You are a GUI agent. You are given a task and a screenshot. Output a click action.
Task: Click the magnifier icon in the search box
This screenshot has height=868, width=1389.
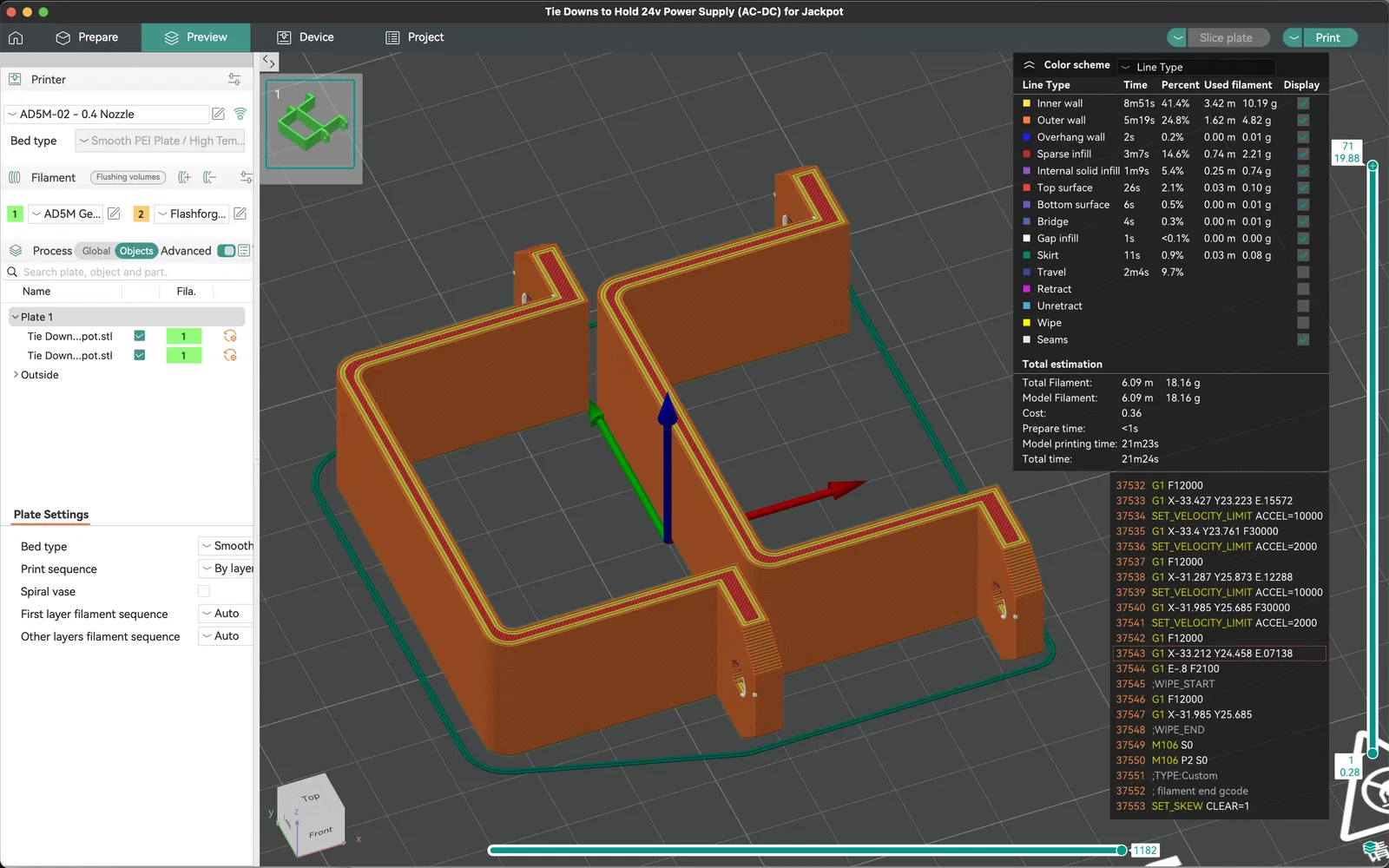coord(12,272)
